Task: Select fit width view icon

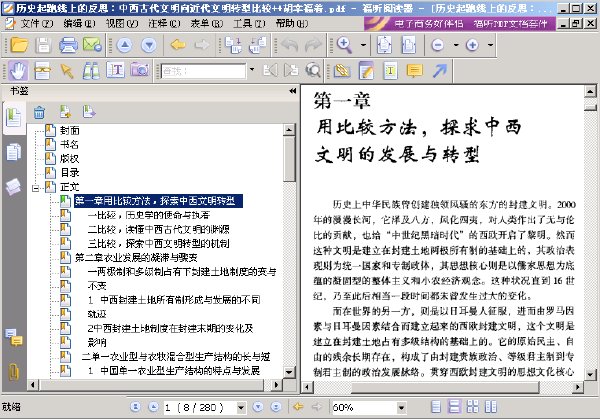Action: click(x=409, y=45)
